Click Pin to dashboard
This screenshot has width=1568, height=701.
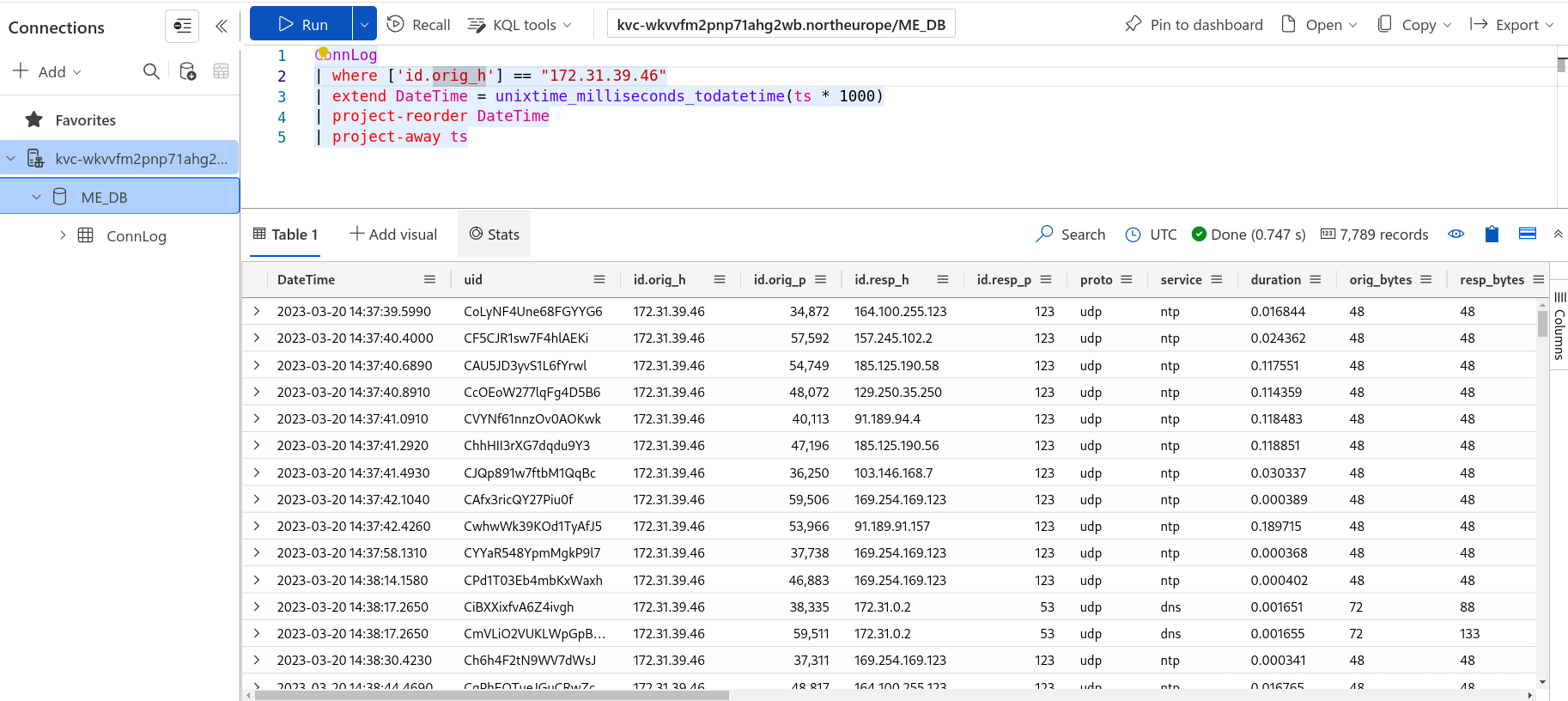(1194, 25)
